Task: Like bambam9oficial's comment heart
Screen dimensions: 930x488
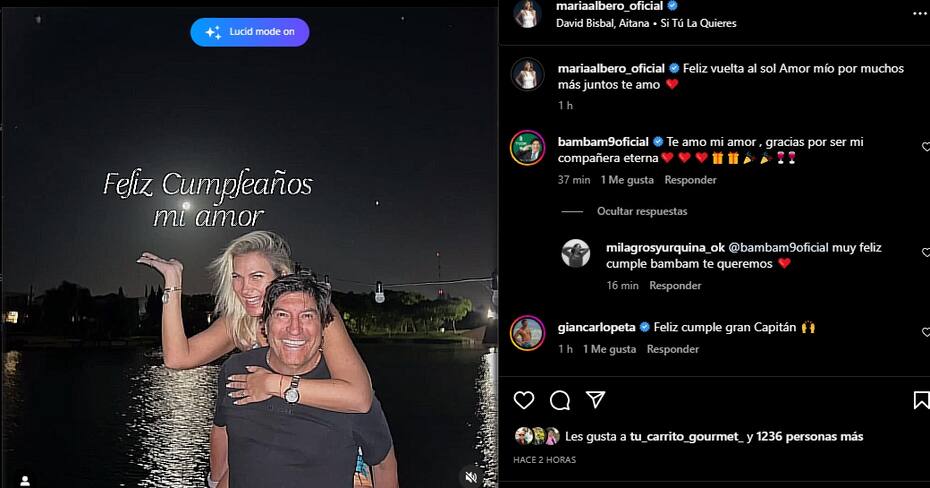Action: pos(926,146)
